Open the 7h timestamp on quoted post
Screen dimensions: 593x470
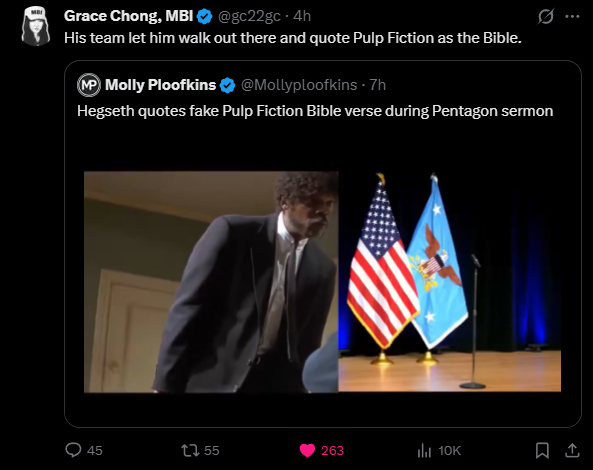(x=377, y=85)
